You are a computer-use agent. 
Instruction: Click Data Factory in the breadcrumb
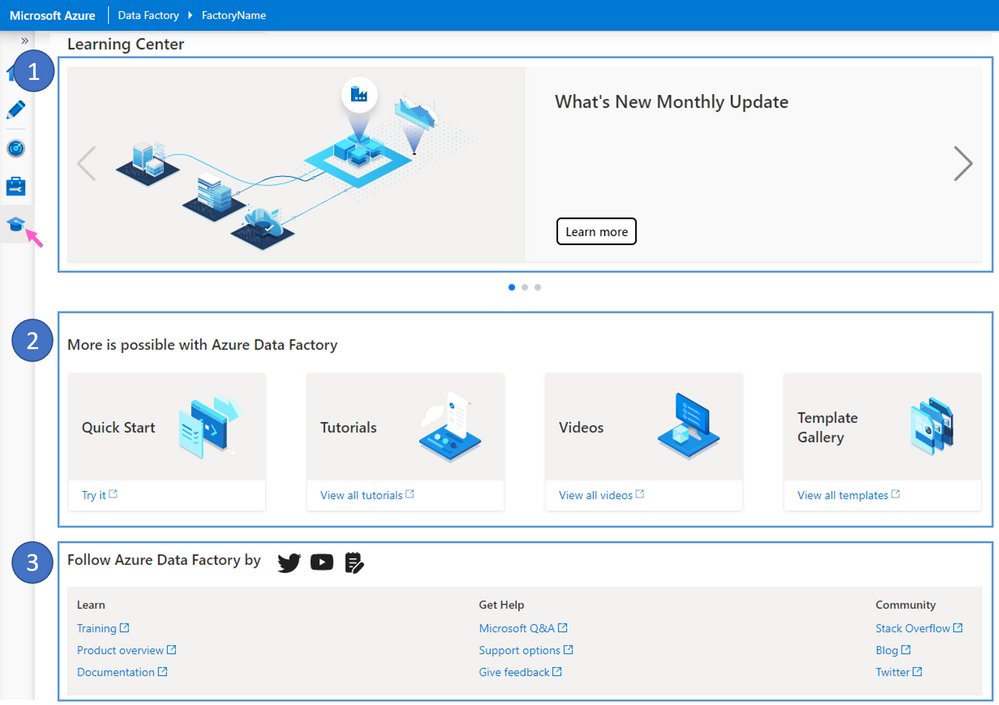(x=148, y=15)
